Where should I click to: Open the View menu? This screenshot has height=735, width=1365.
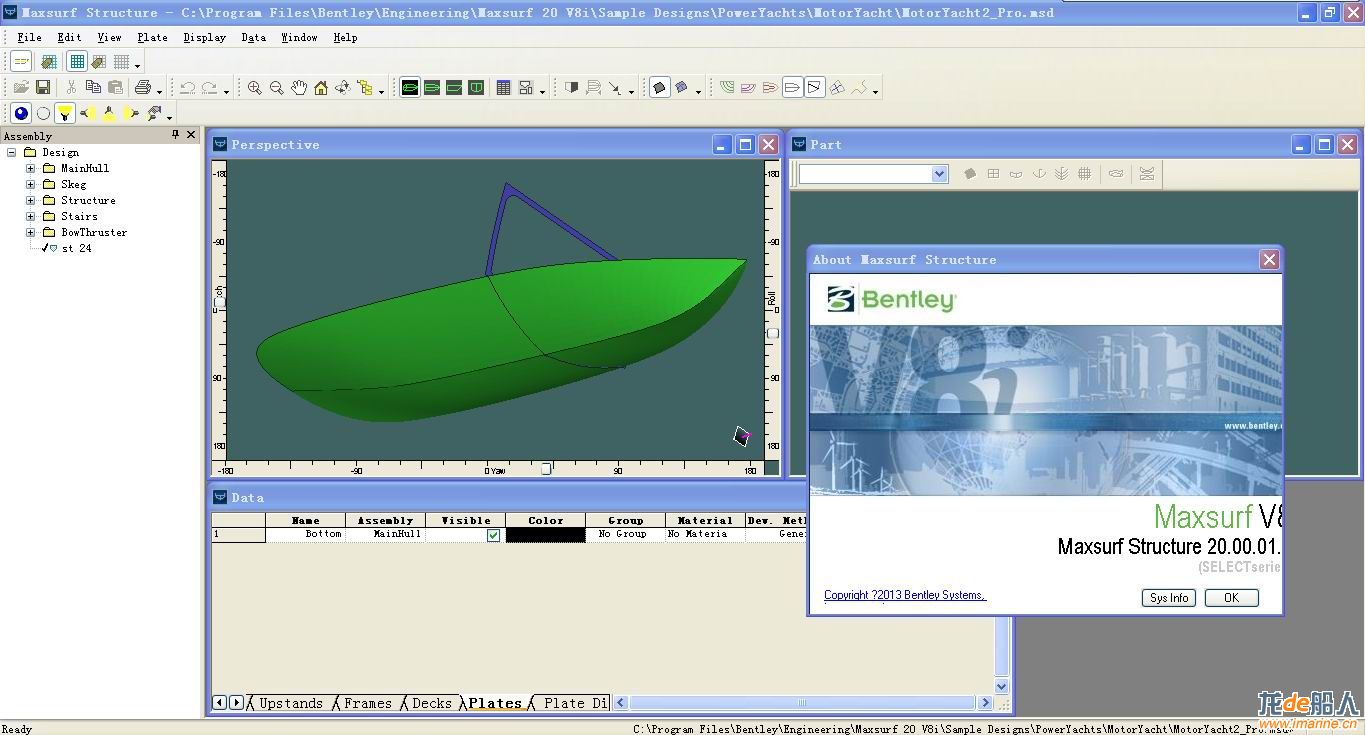[109, 37]
